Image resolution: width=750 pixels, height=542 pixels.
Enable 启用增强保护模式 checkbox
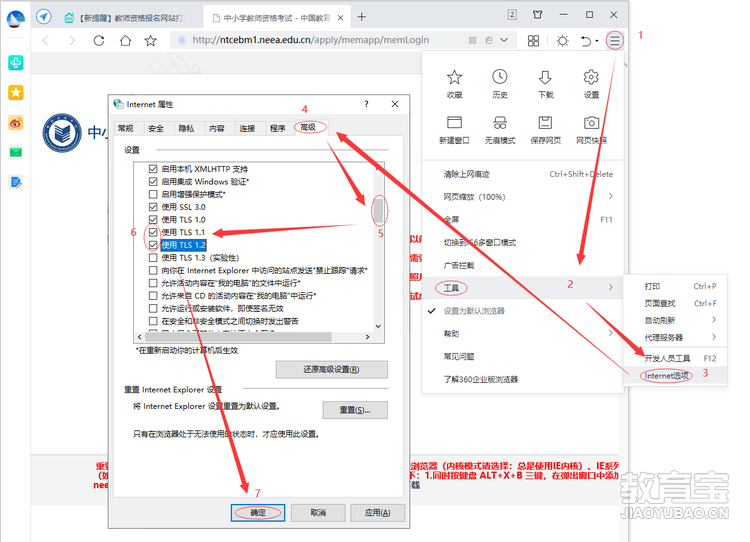[x=153, y=194]
